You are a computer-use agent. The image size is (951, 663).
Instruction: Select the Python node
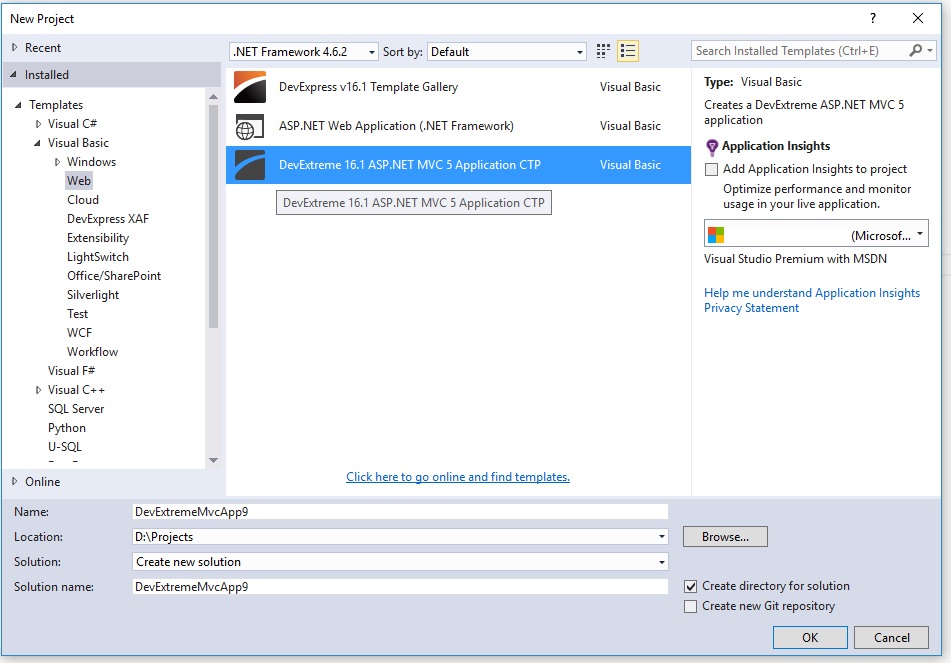[67, 428]
